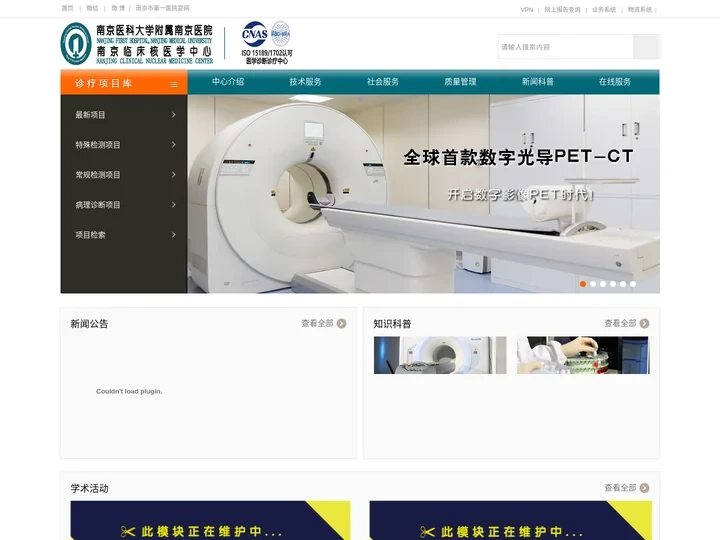
Task: Click the 知识科普 section title
Action: coord(392,324)
